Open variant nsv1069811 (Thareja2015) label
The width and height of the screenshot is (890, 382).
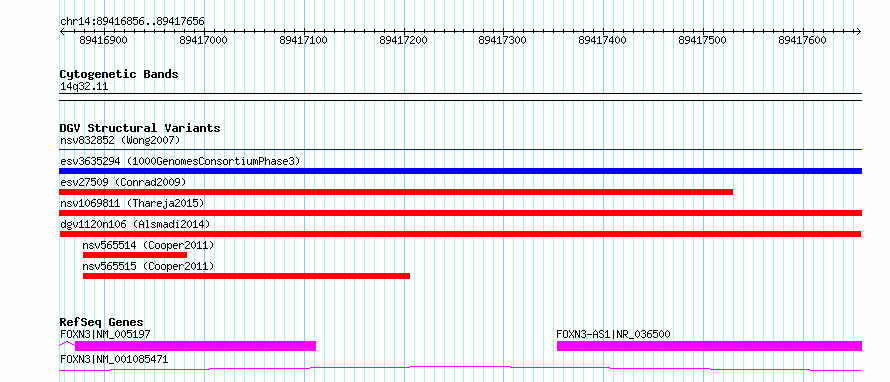click(x=132, y=203)
